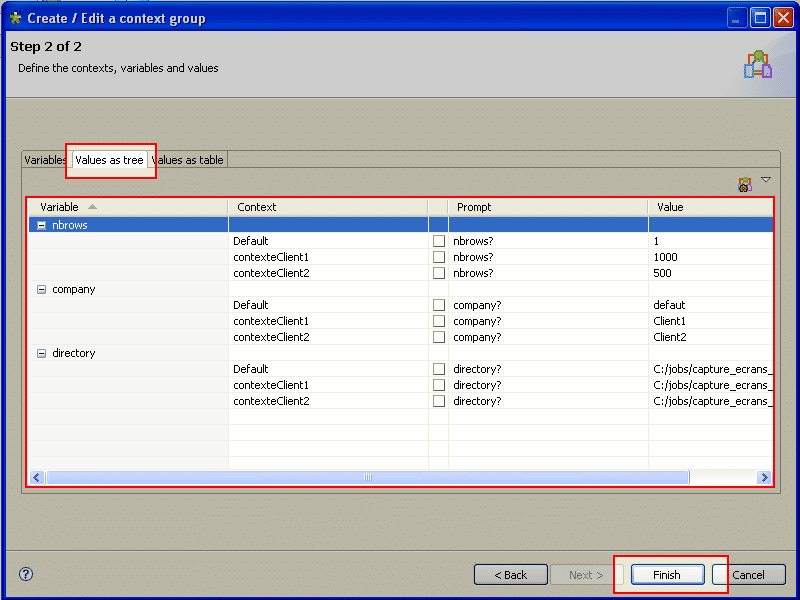This screenshot has height=600, width=800.
Task: Sort by the Variable column header
Action: (128, 207)
